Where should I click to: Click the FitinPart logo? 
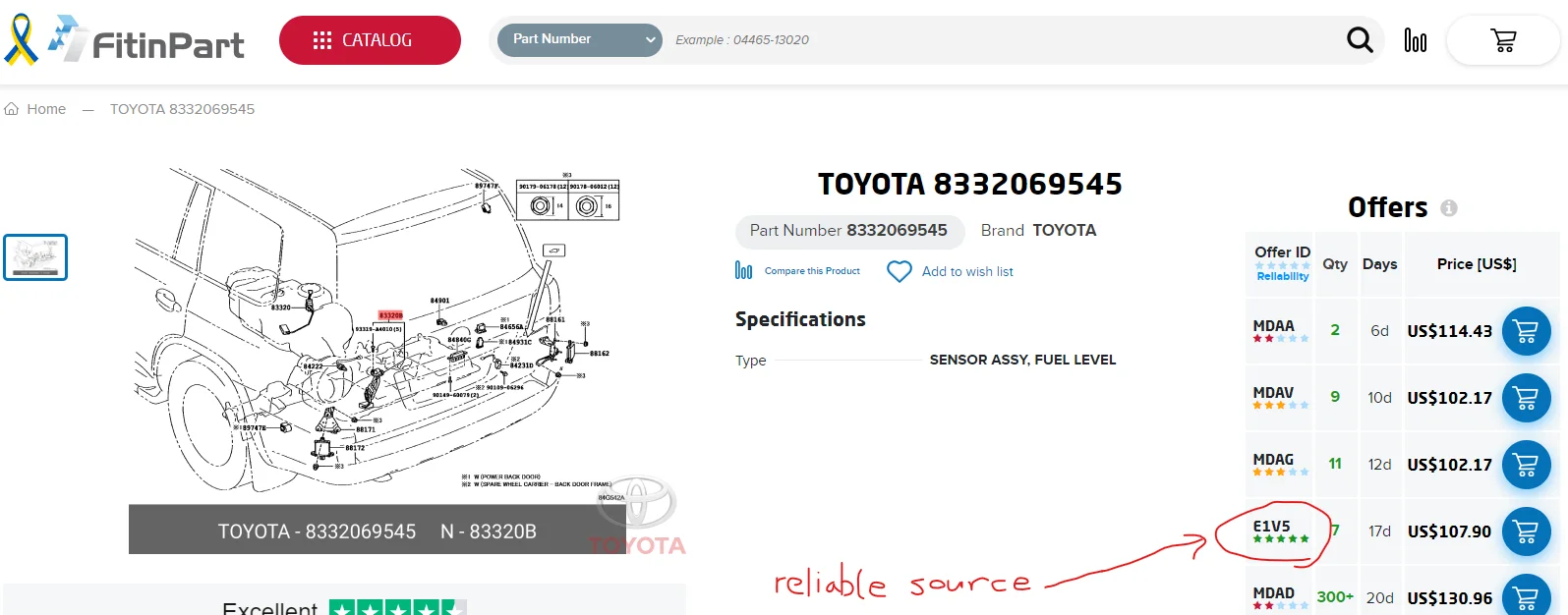tap(146, 40)
